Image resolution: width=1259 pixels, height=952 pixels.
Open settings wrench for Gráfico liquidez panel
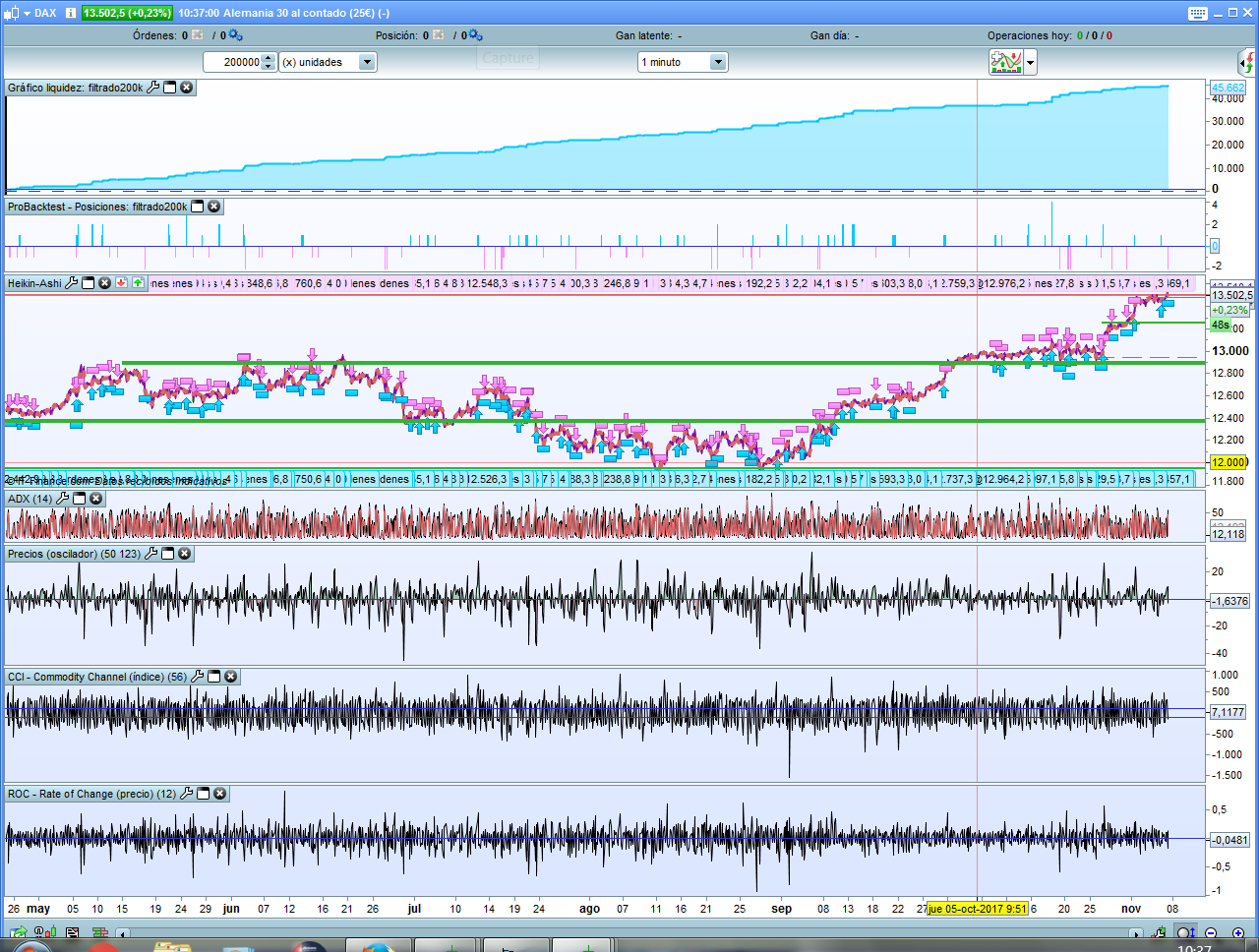pos(152,88)
